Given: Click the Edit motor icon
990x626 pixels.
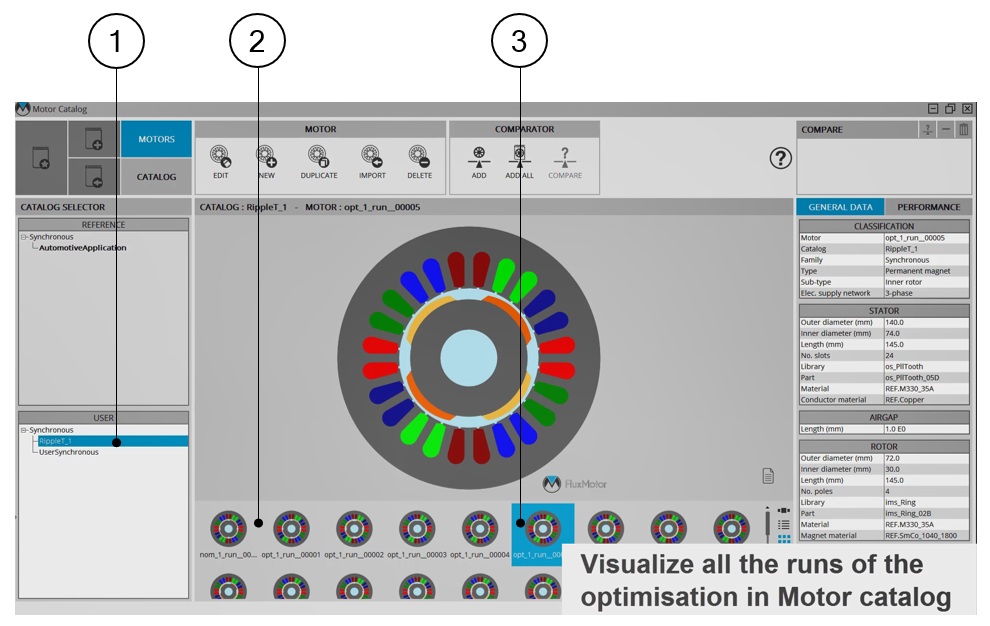Looking at the screenshot, I should point(221,157).
